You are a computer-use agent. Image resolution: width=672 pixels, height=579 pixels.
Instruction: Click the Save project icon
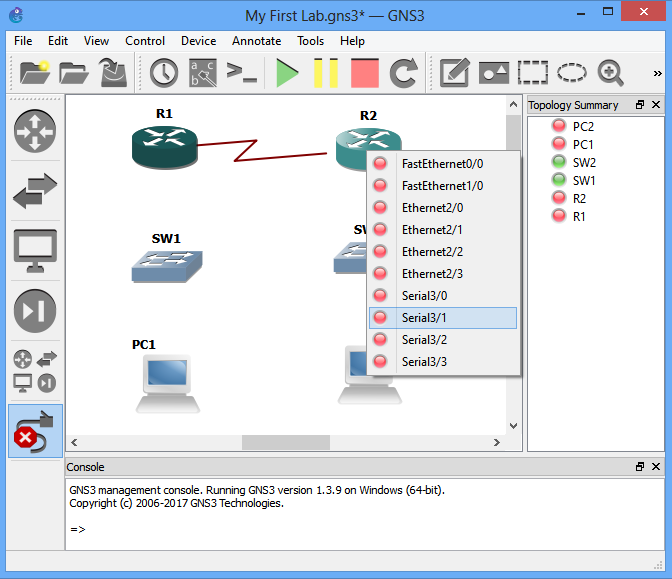[x=113, y=72]
